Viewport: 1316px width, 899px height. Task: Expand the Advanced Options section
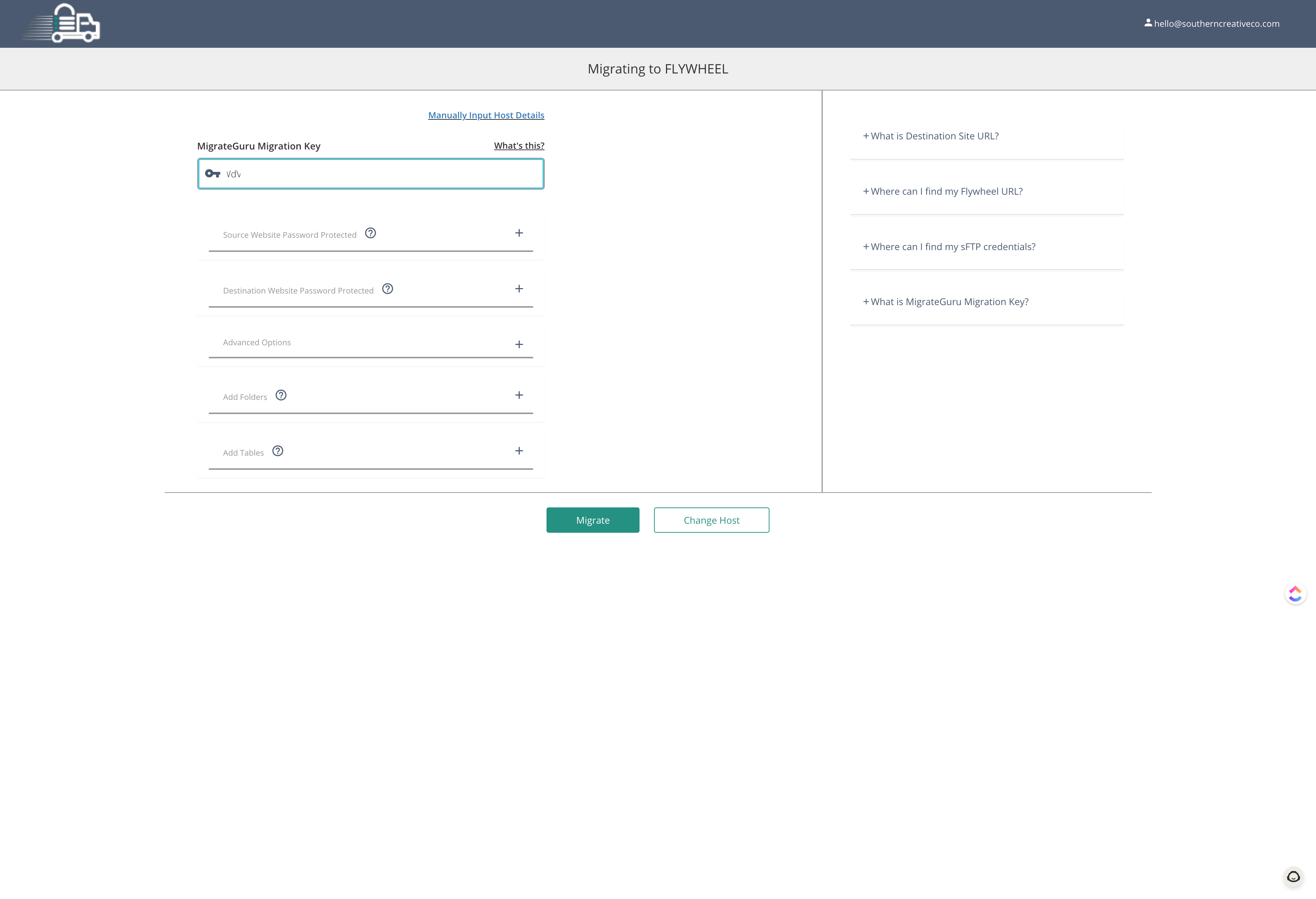tap(519, 345)
